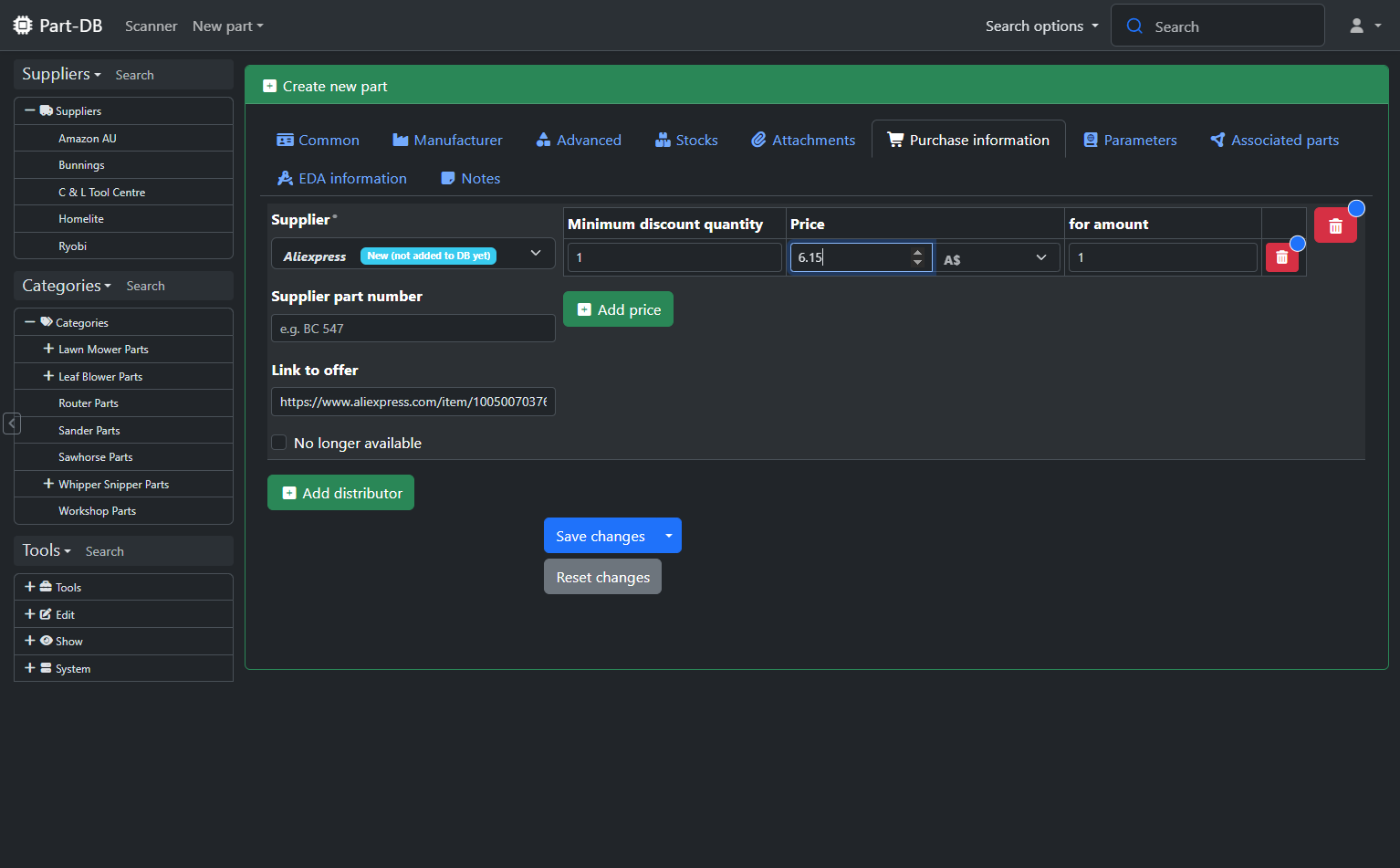Open the New part dropdown menu

(x=227, y=26)
